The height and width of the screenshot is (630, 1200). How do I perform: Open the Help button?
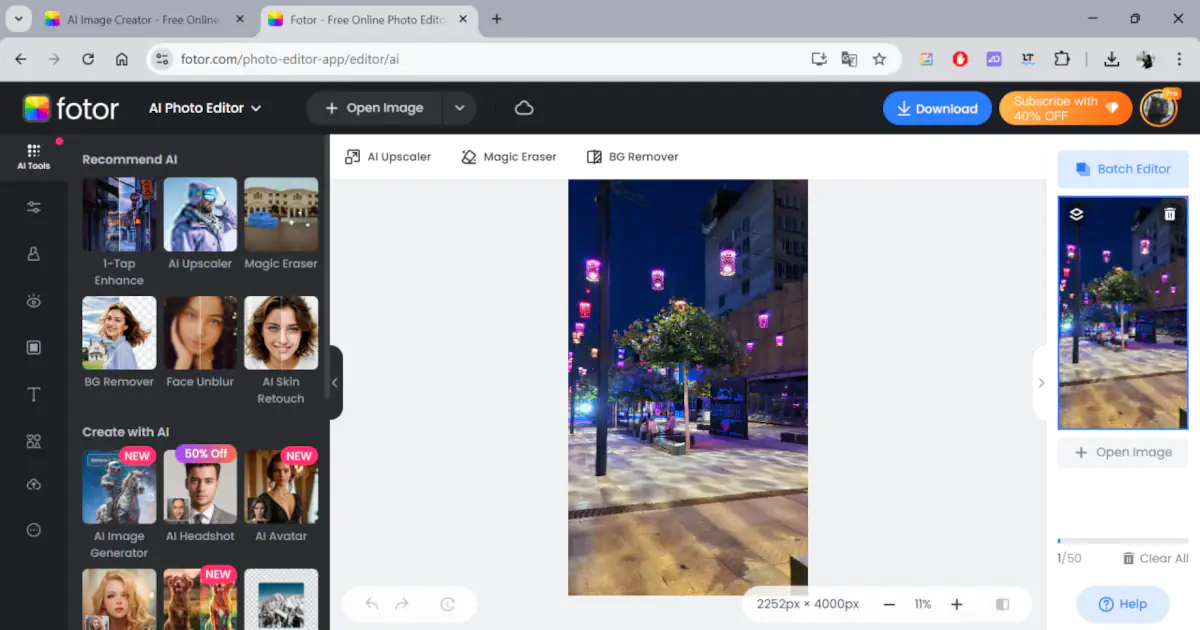click(1123, 604)
